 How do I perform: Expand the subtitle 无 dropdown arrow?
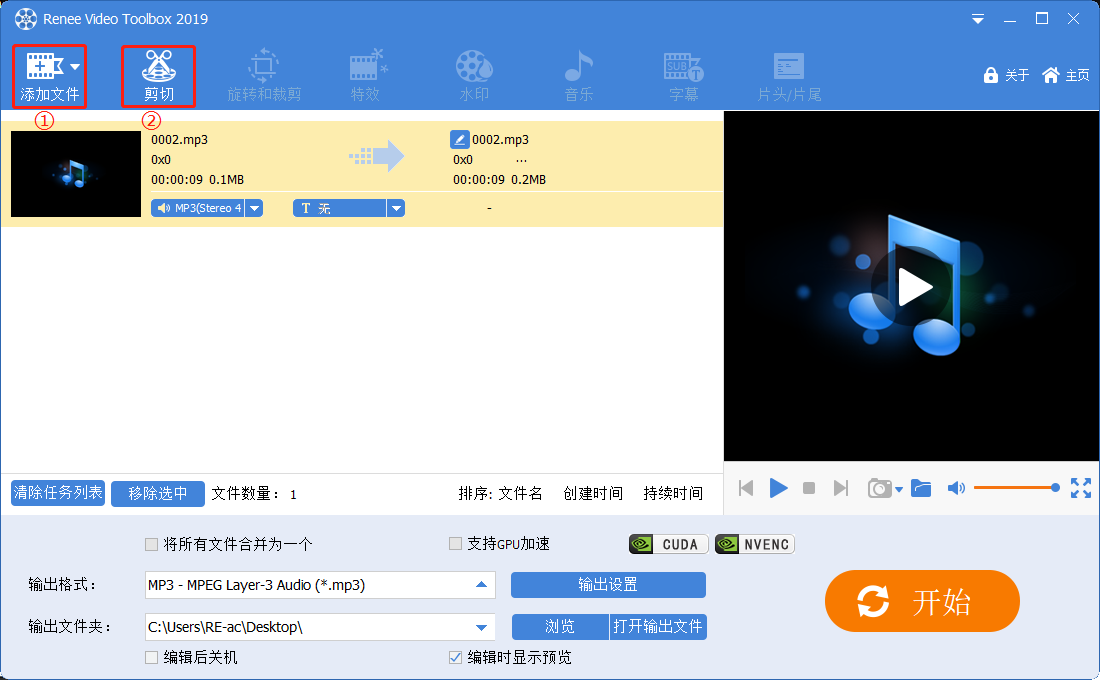(396, 208)
